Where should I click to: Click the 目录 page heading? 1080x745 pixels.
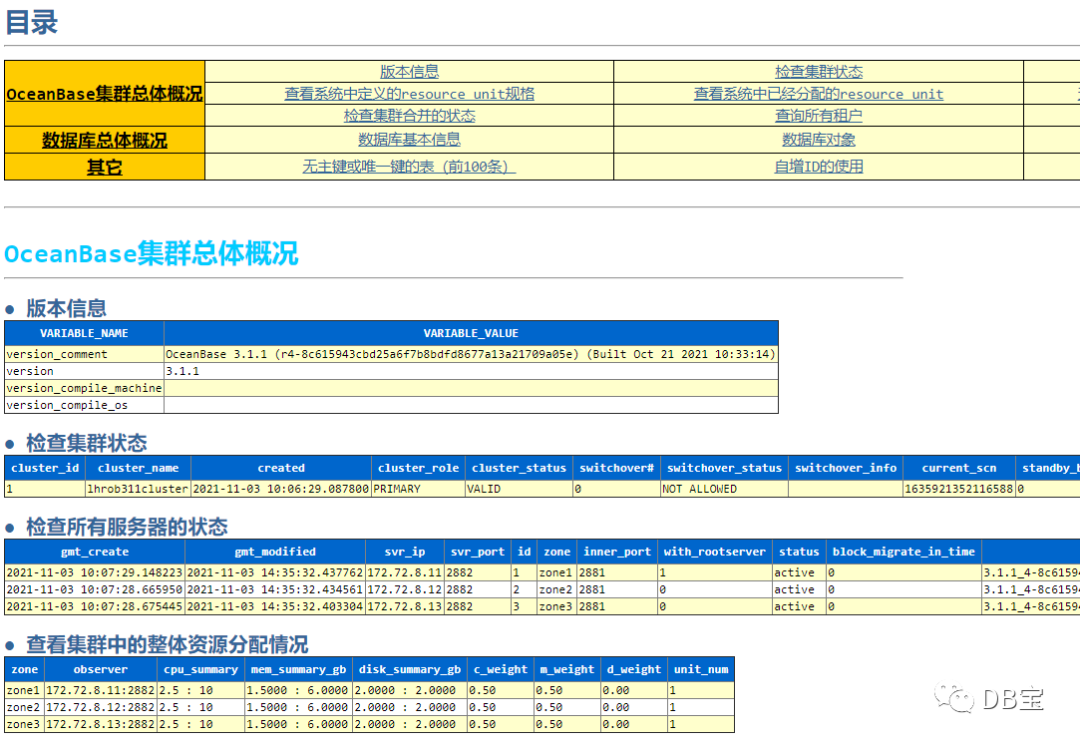(x=32, y=21)
